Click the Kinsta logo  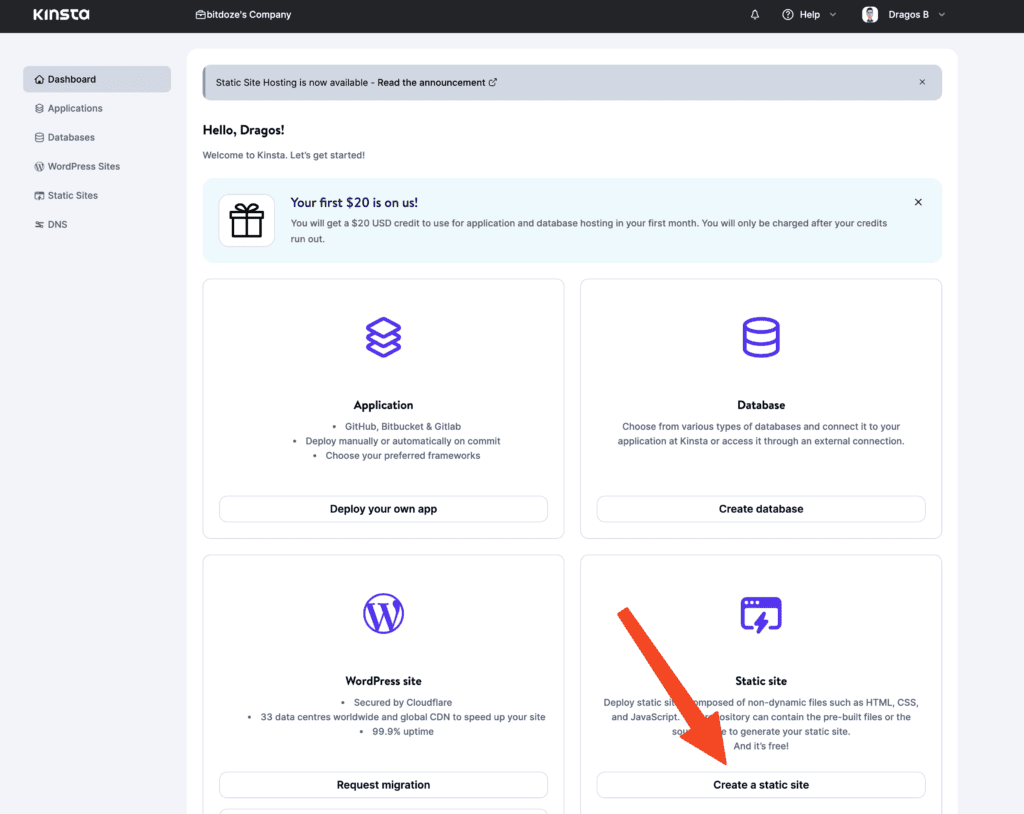click(x=61, y=14)
